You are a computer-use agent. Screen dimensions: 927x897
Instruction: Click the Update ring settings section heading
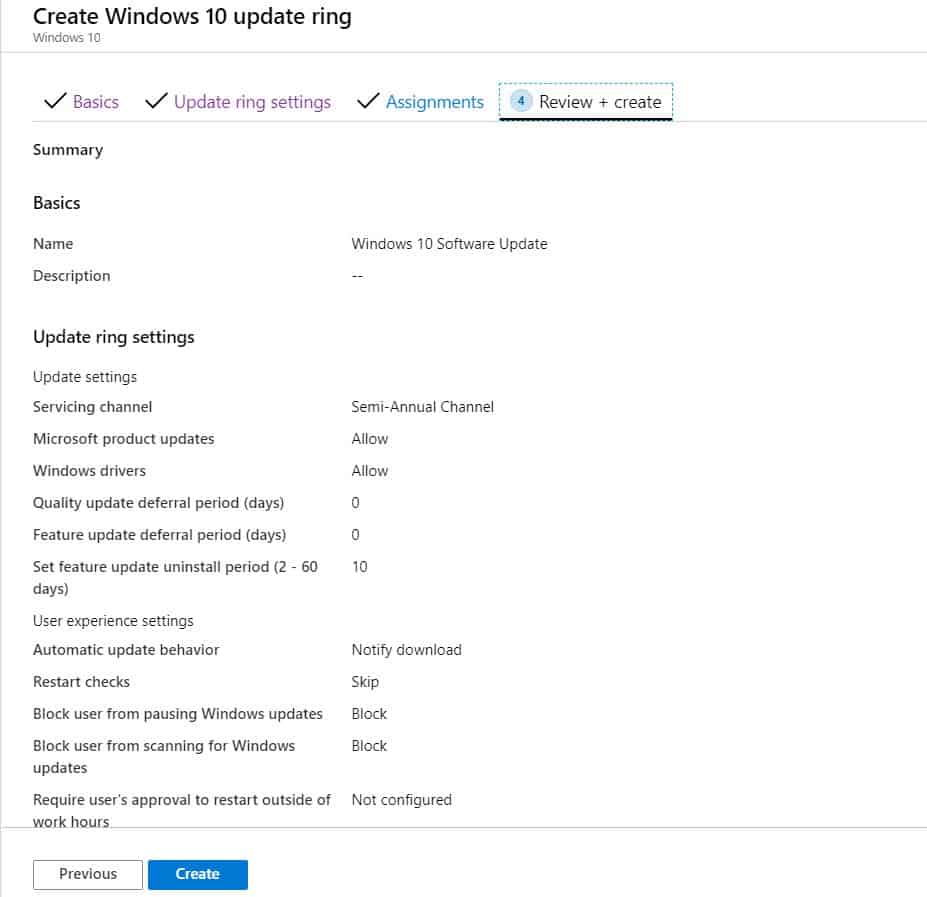point(114,337)
